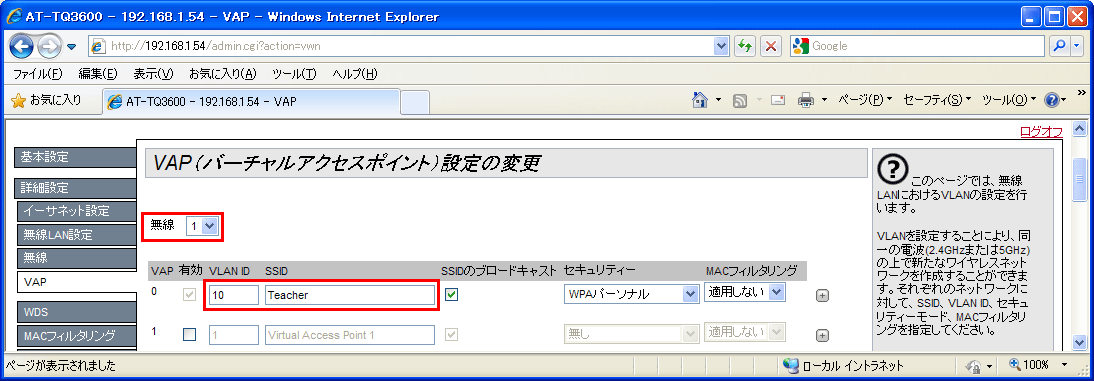
Task: Click the red Stop loading icon
Action: coord(770,46)
